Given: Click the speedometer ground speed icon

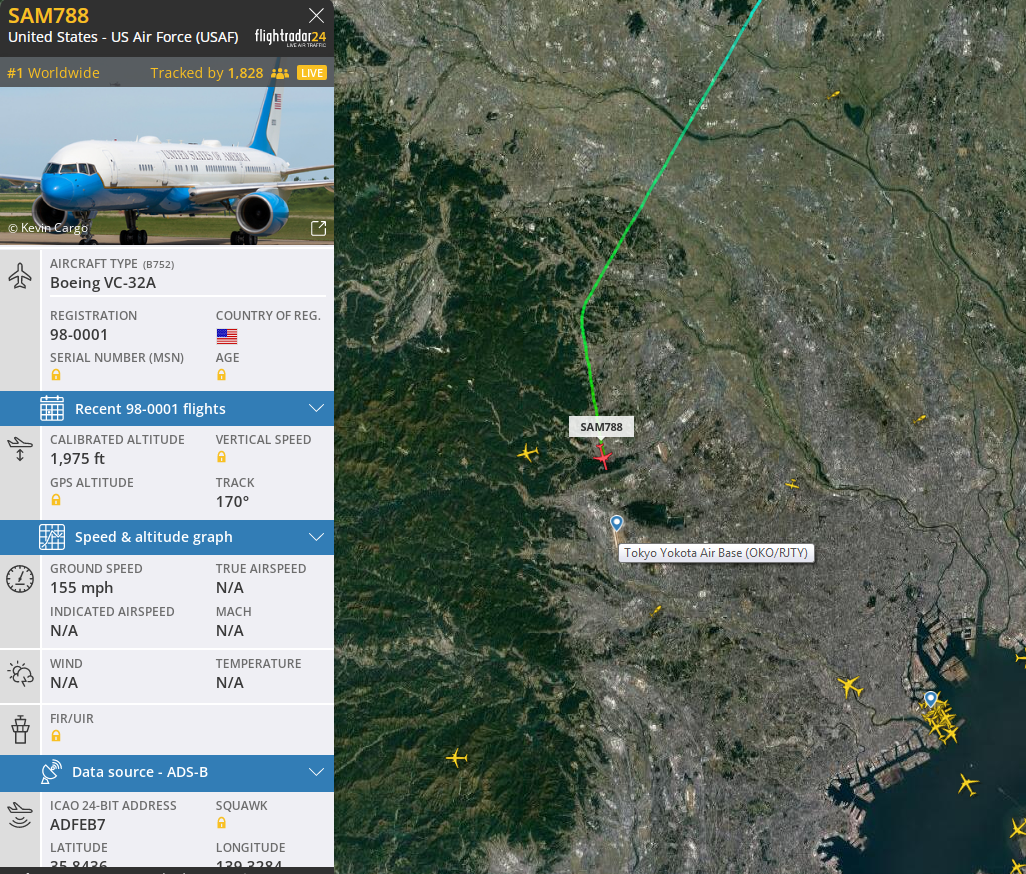Looking at the screenshot, I should pos(20,579).
